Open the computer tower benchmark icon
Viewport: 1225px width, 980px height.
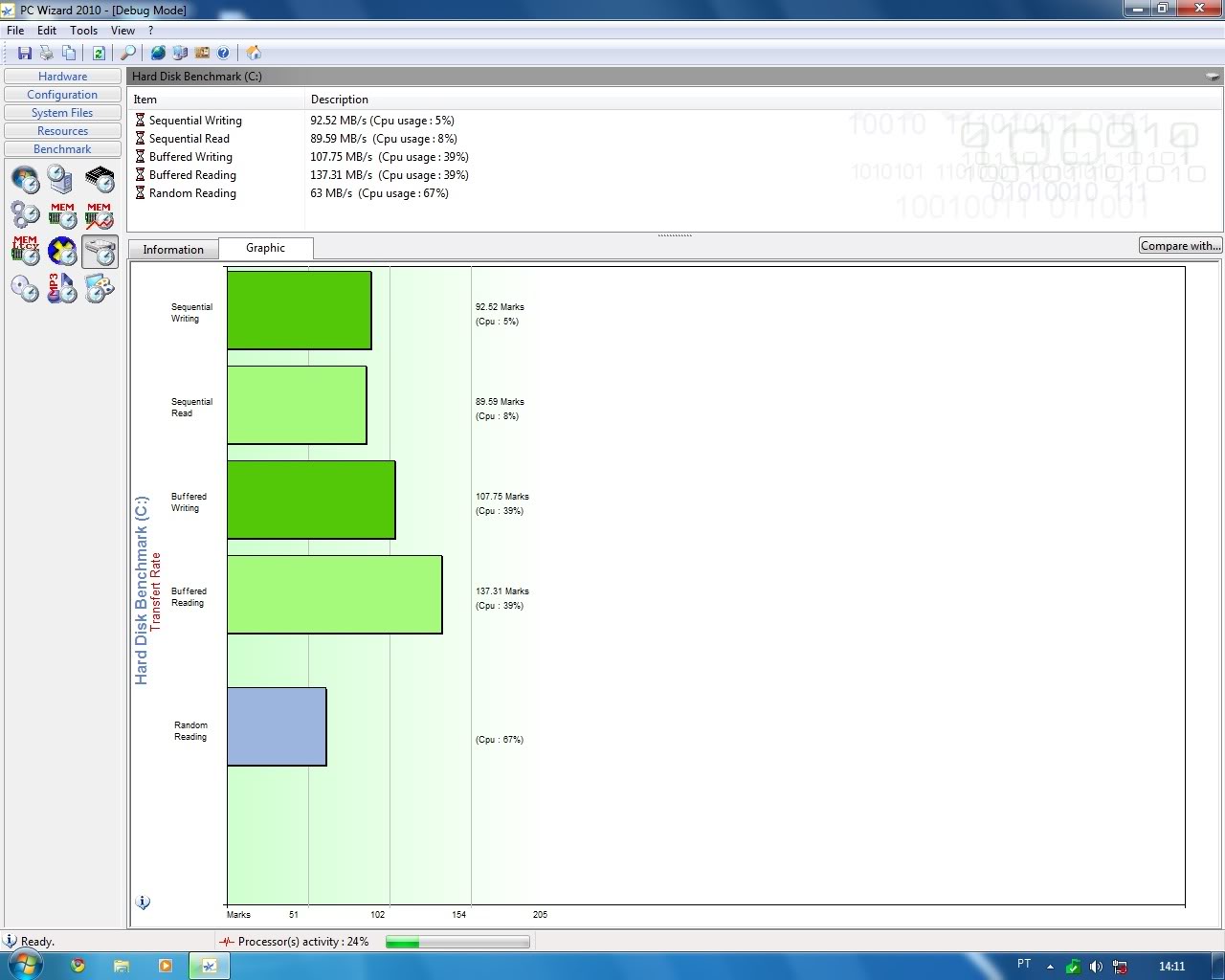pos(61,179)
